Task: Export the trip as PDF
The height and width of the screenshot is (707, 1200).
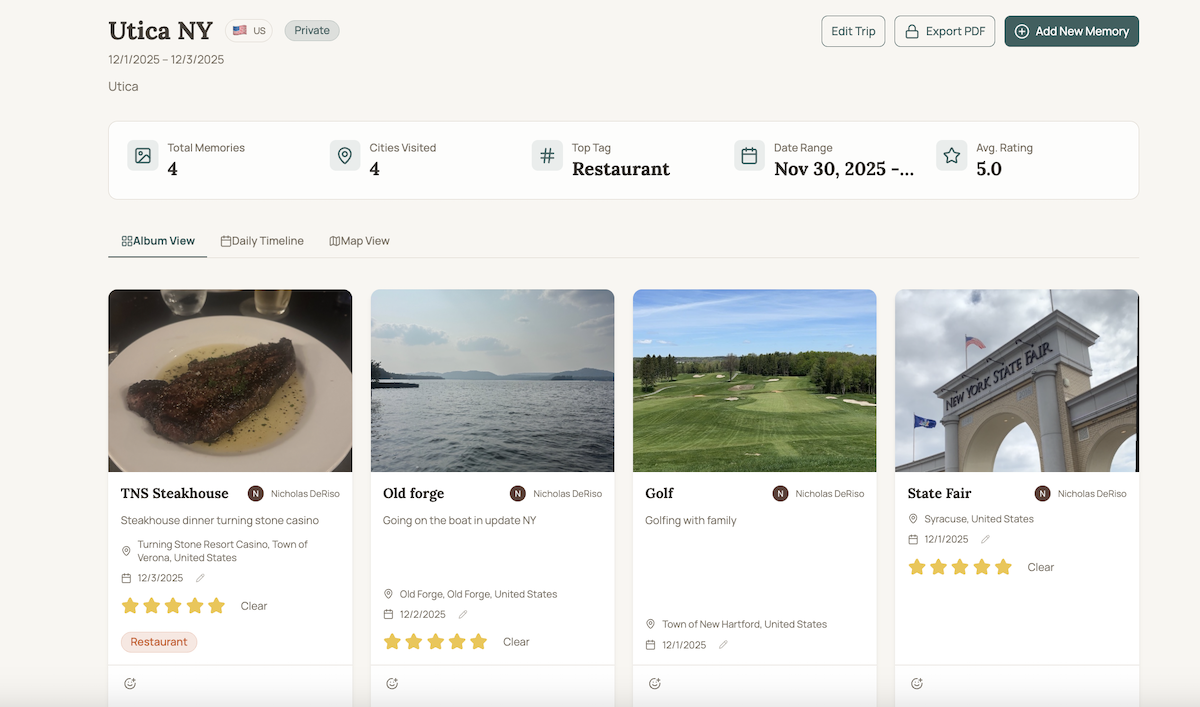Action: 944,31
